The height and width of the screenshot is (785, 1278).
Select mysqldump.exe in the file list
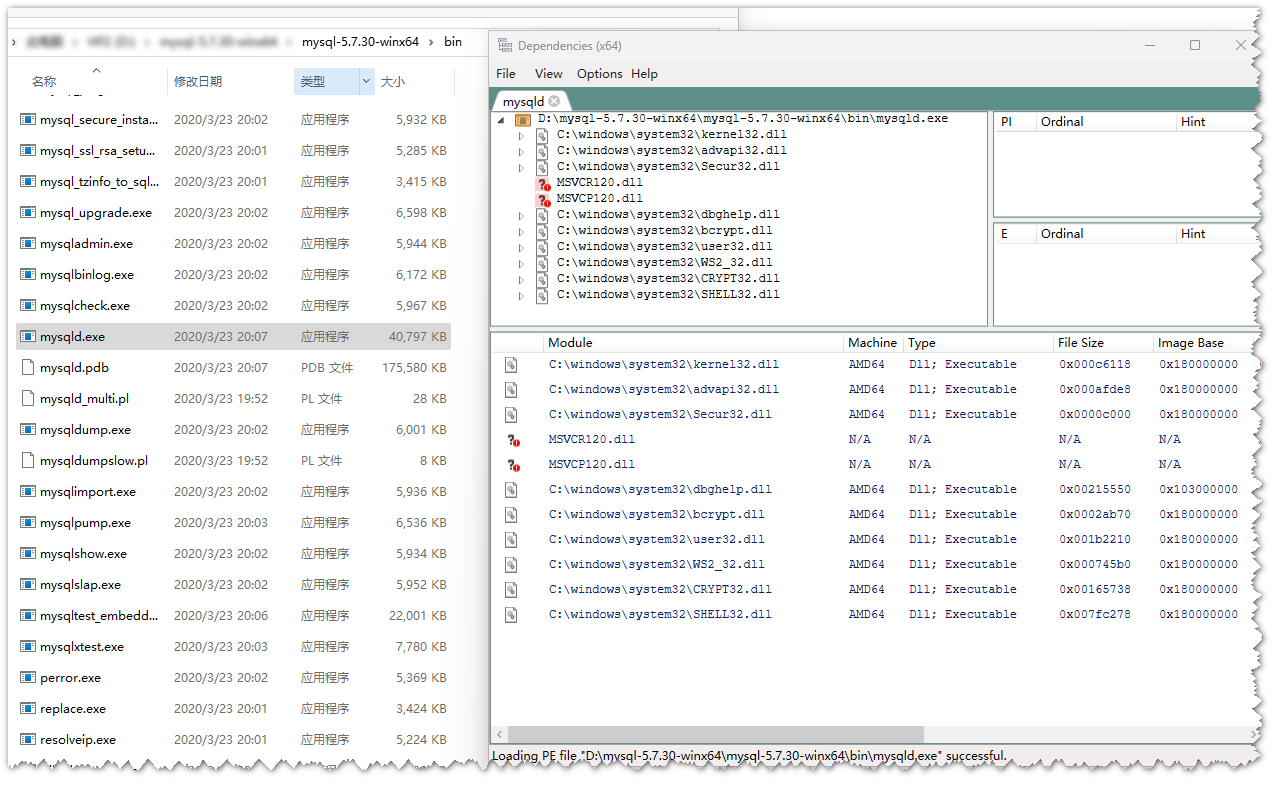(x=233, y=430)
